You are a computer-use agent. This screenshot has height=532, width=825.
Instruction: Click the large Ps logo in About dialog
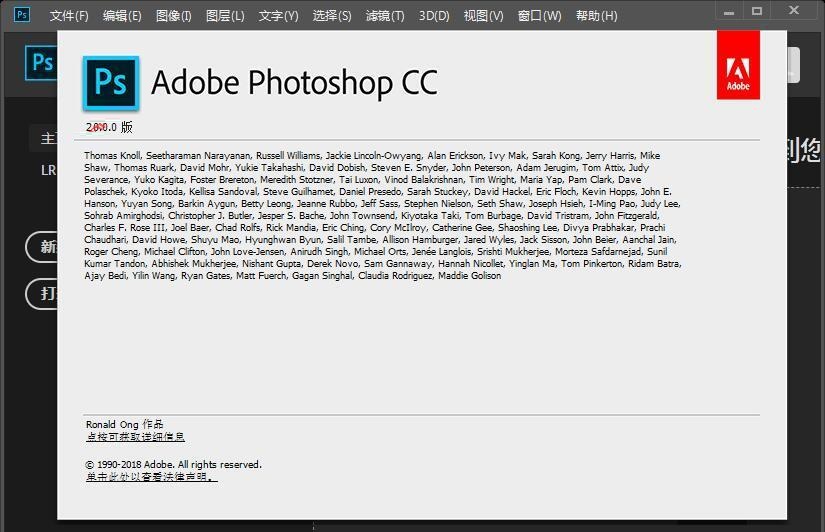tap(111, 83)
